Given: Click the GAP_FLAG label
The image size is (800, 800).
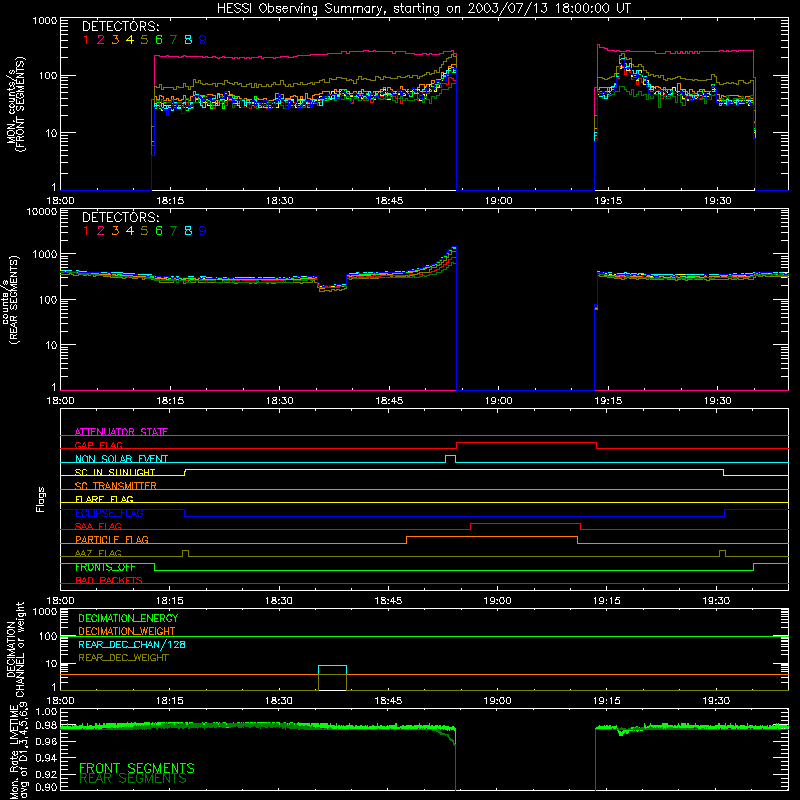Looking at the screenshot, I should point(98,445).
